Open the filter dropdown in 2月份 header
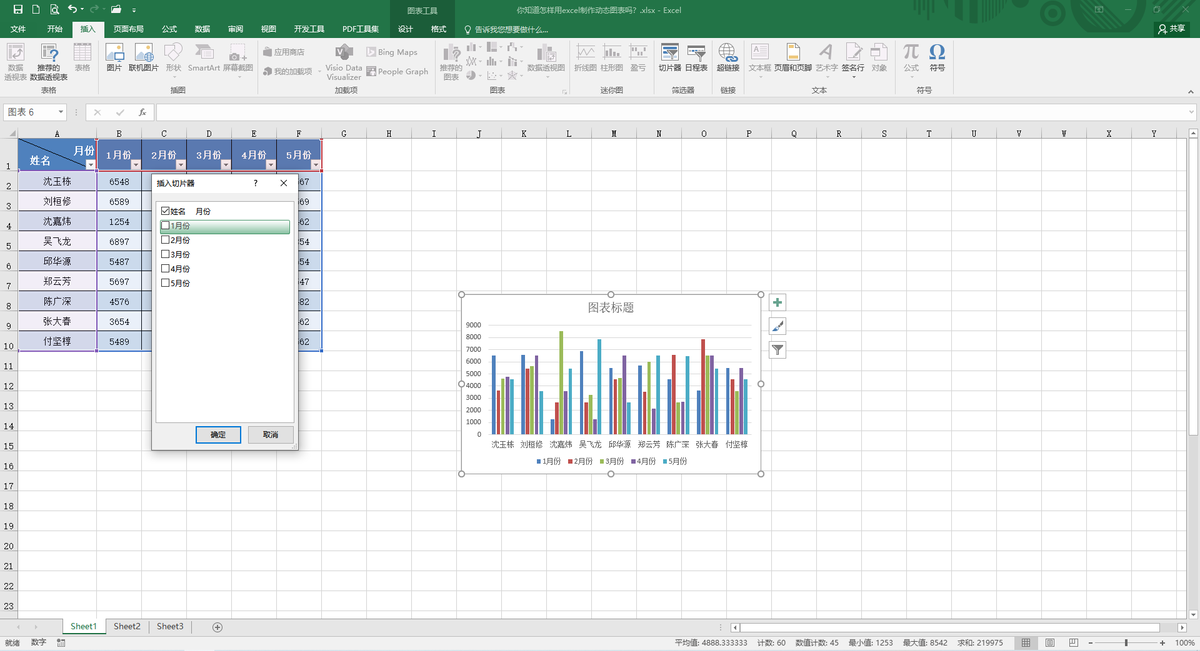This screenshot has height=651, width=1200. (180, 165)
